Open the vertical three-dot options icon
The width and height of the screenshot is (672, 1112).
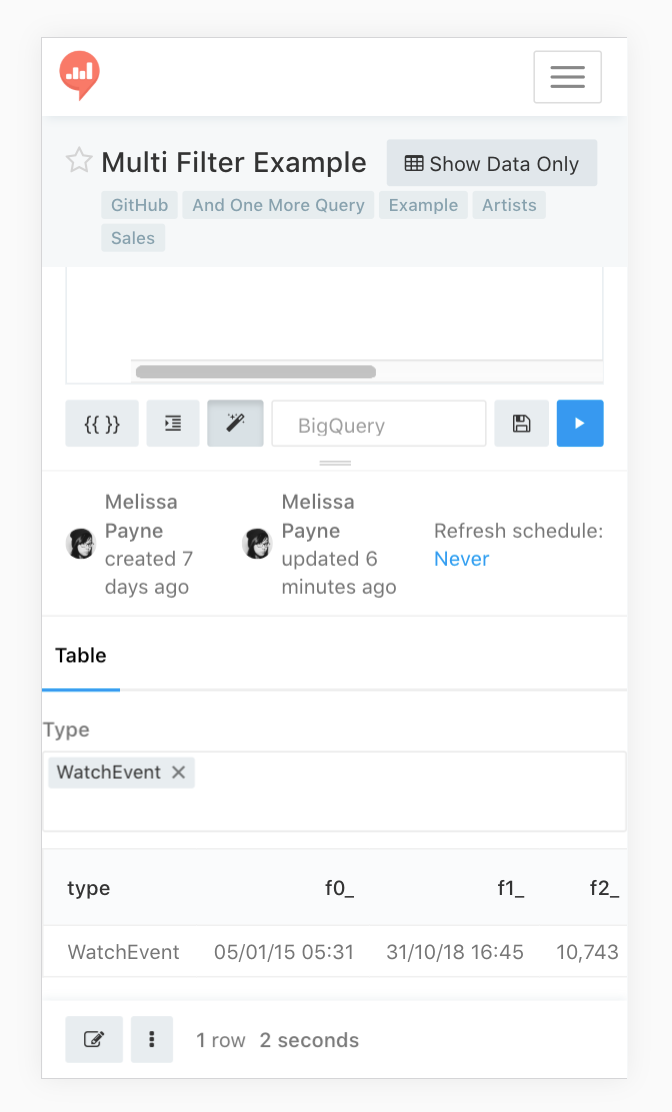click(151, 1039)
